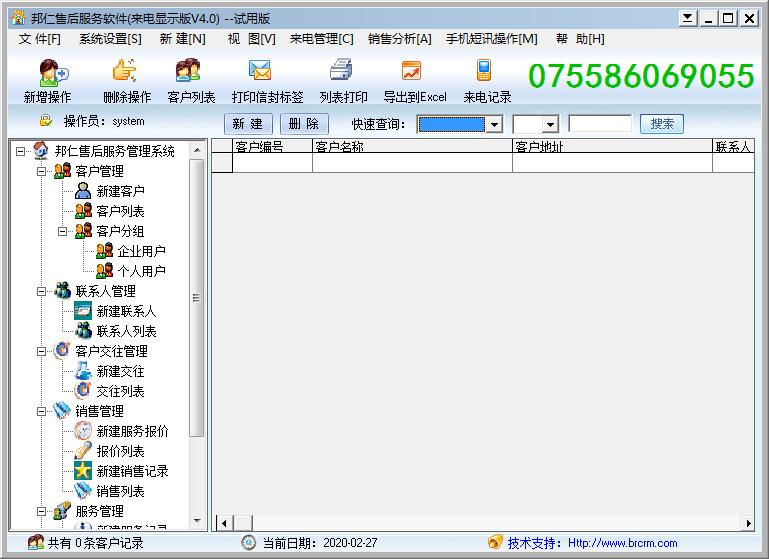
Task: Click the 交往列表 icon in tree
Action: [x=83, y=390]
